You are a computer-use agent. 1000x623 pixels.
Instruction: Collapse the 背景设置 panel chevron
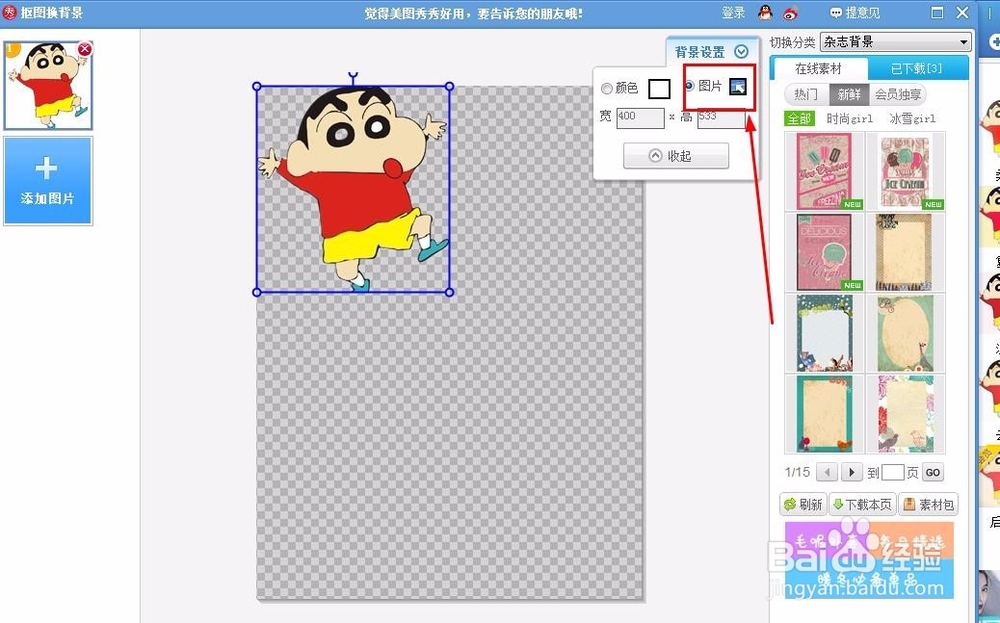[741, 52]
